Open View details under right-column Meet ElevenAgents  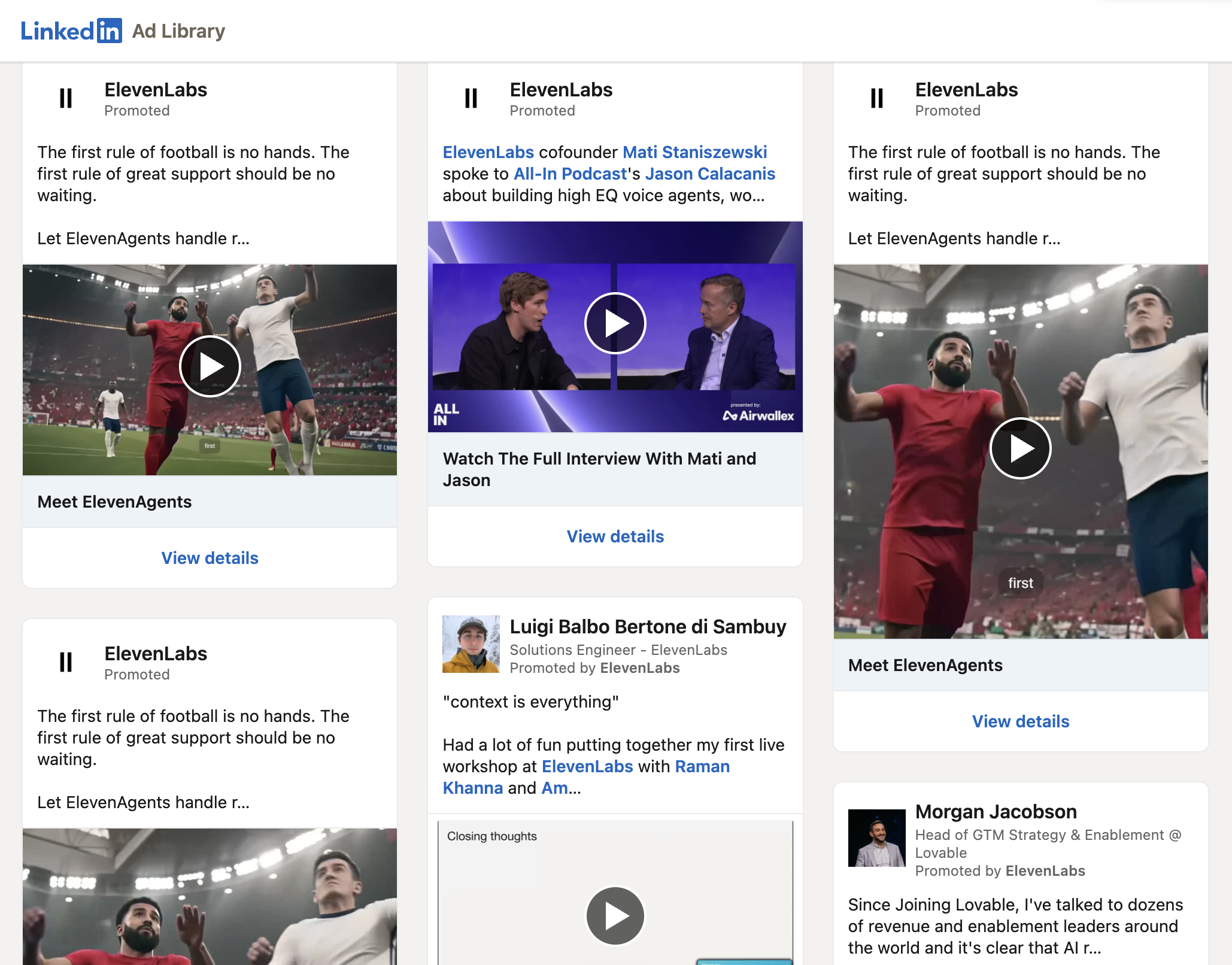click(1021, 721)
